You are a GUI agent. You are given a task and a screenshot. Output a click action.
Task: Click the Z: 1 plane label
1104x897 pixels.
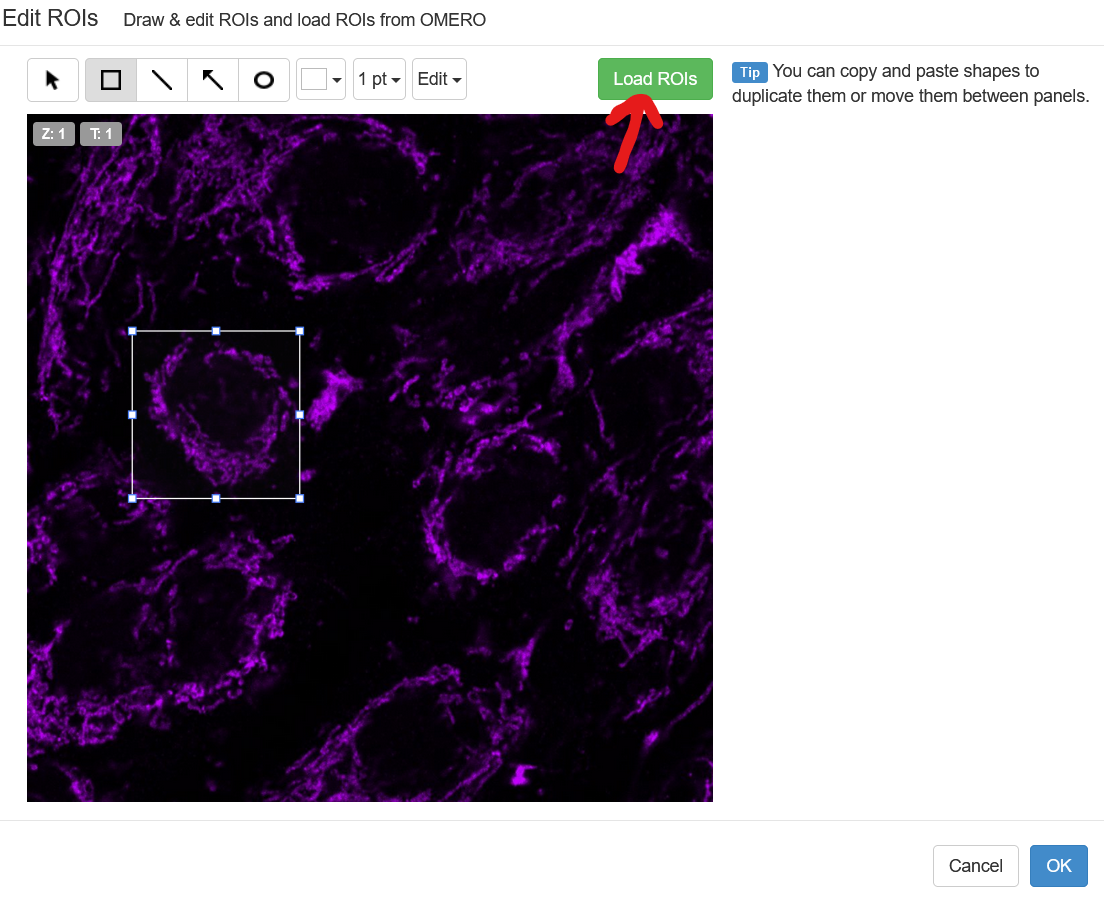tap(54, 134)
